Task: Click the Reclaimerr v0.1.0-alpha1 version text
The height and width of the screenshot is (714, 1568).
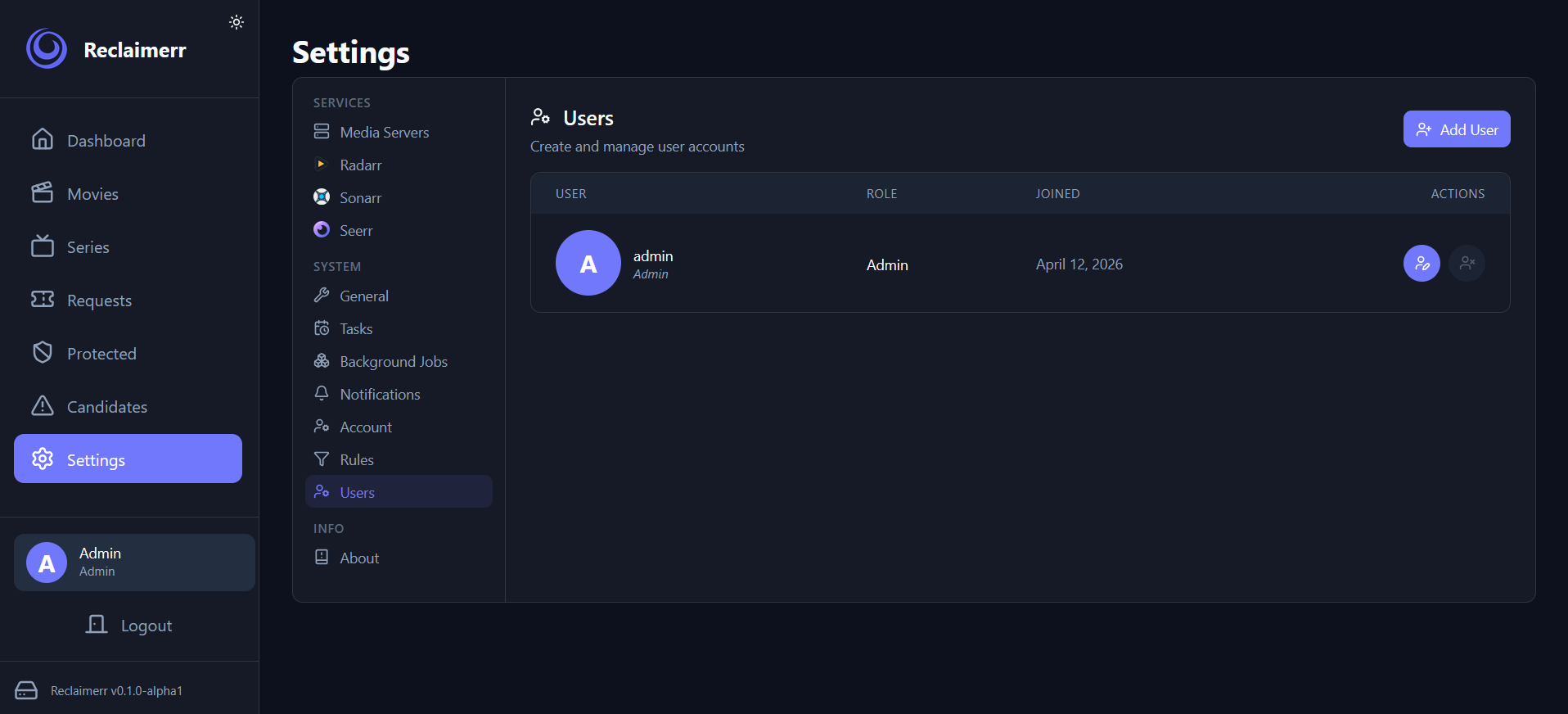Action: click(116, 690)
